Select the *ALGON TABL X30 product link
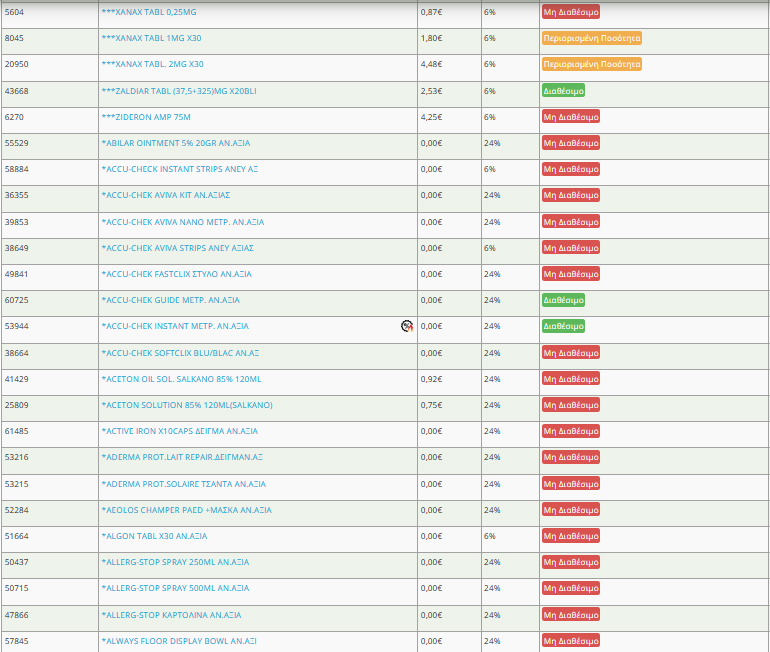The height and width of the screenshot is (652, 770). coord(154,536)
